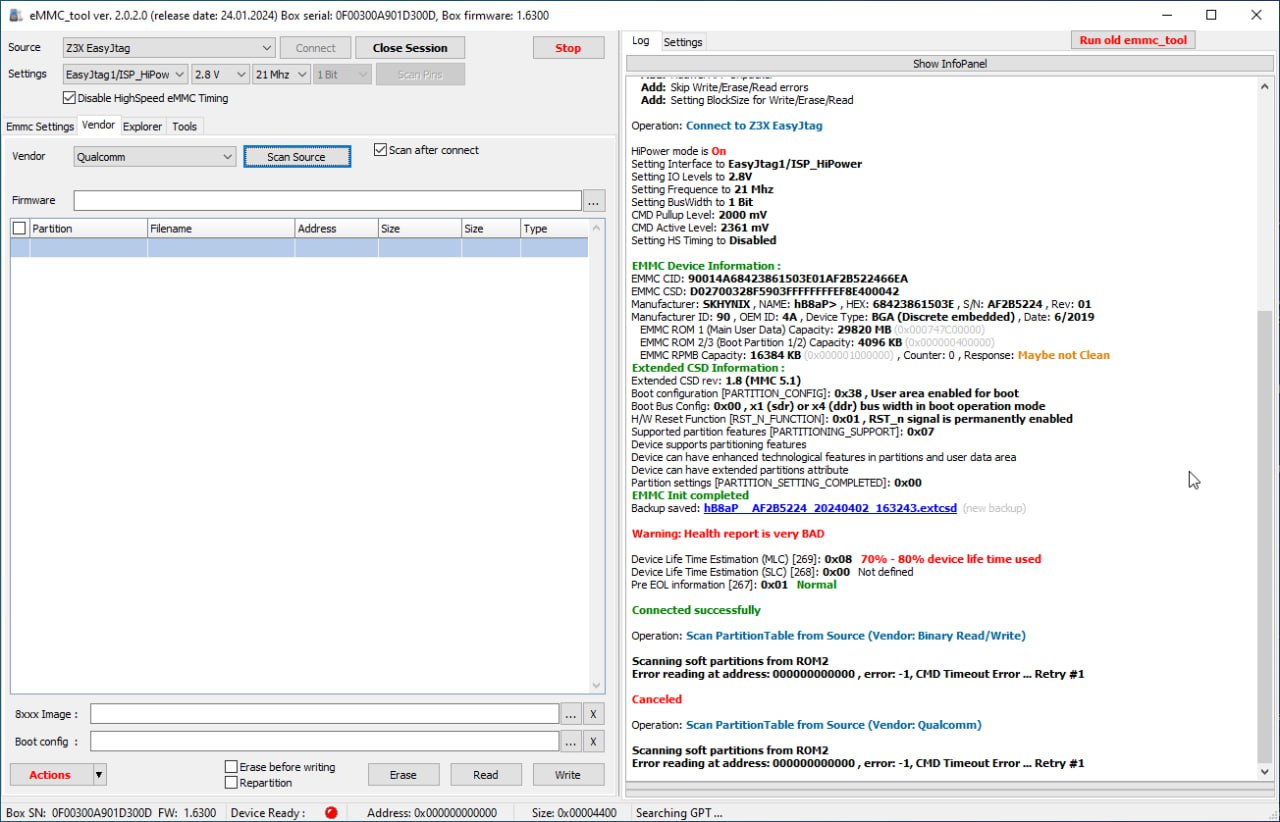Click the 8xxx Image input field

(324, 714)
